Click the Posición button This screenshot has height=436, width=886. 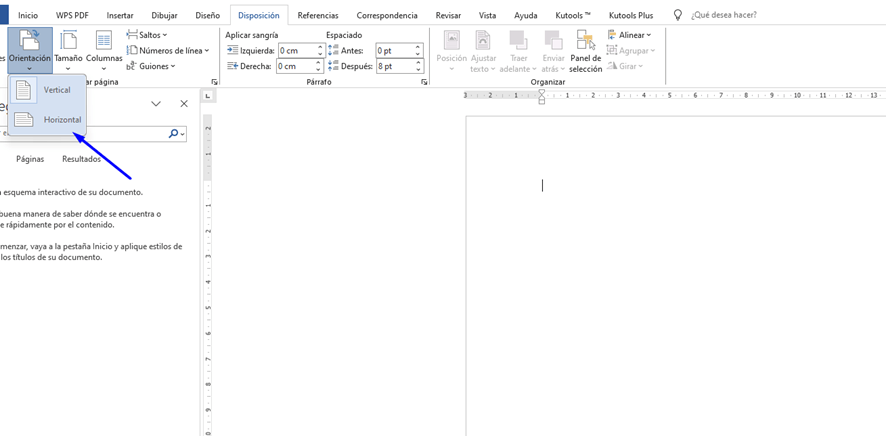pos(451,51)
